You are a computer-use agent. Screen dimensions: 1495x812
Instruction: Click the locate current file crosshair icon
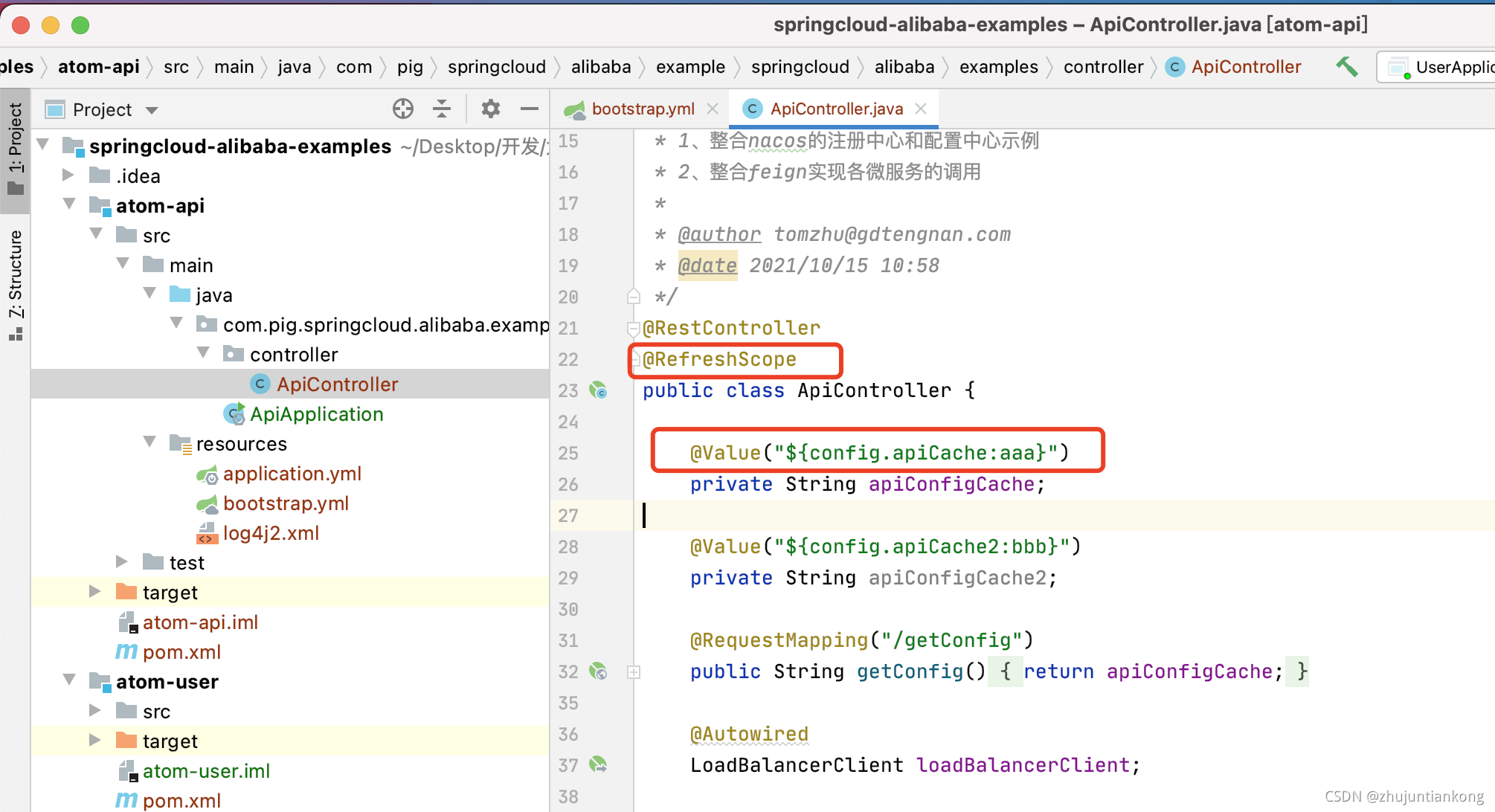[x=403, y=109]
